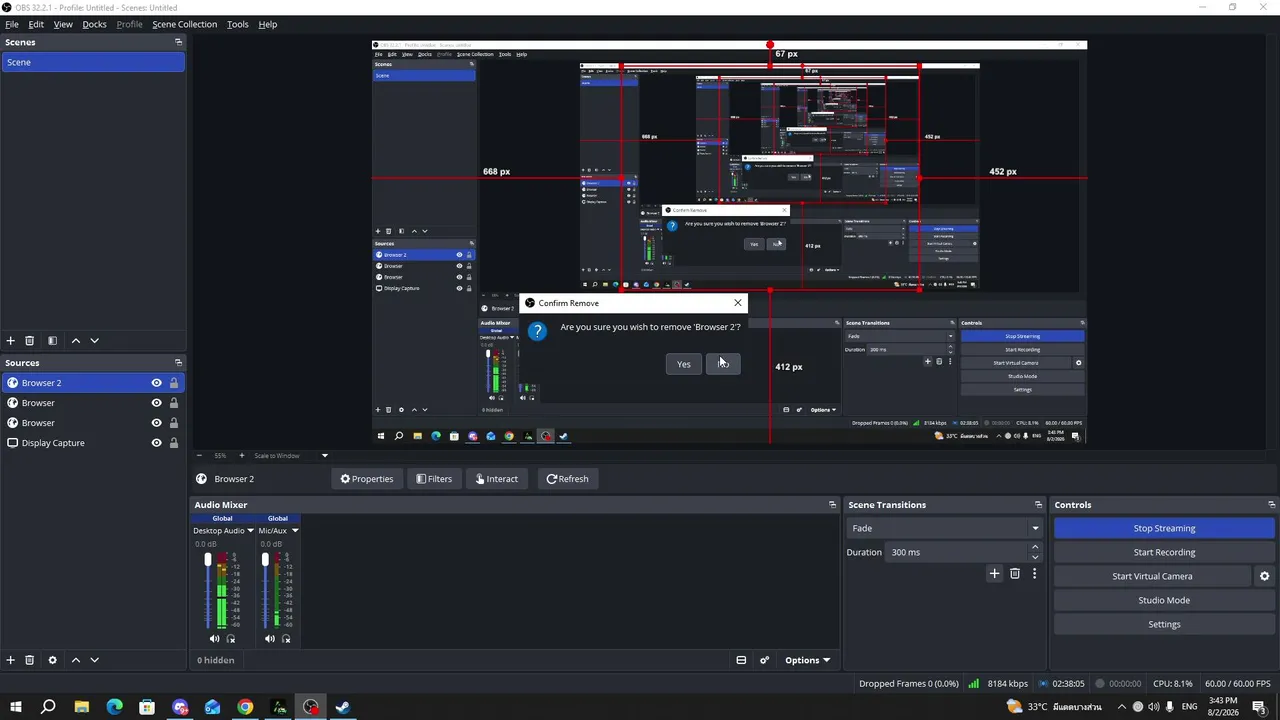This screenshot has width=1280, height=720.
Task: Open advanced audio properties in Audio Mixer
Action: click(765, 660)
